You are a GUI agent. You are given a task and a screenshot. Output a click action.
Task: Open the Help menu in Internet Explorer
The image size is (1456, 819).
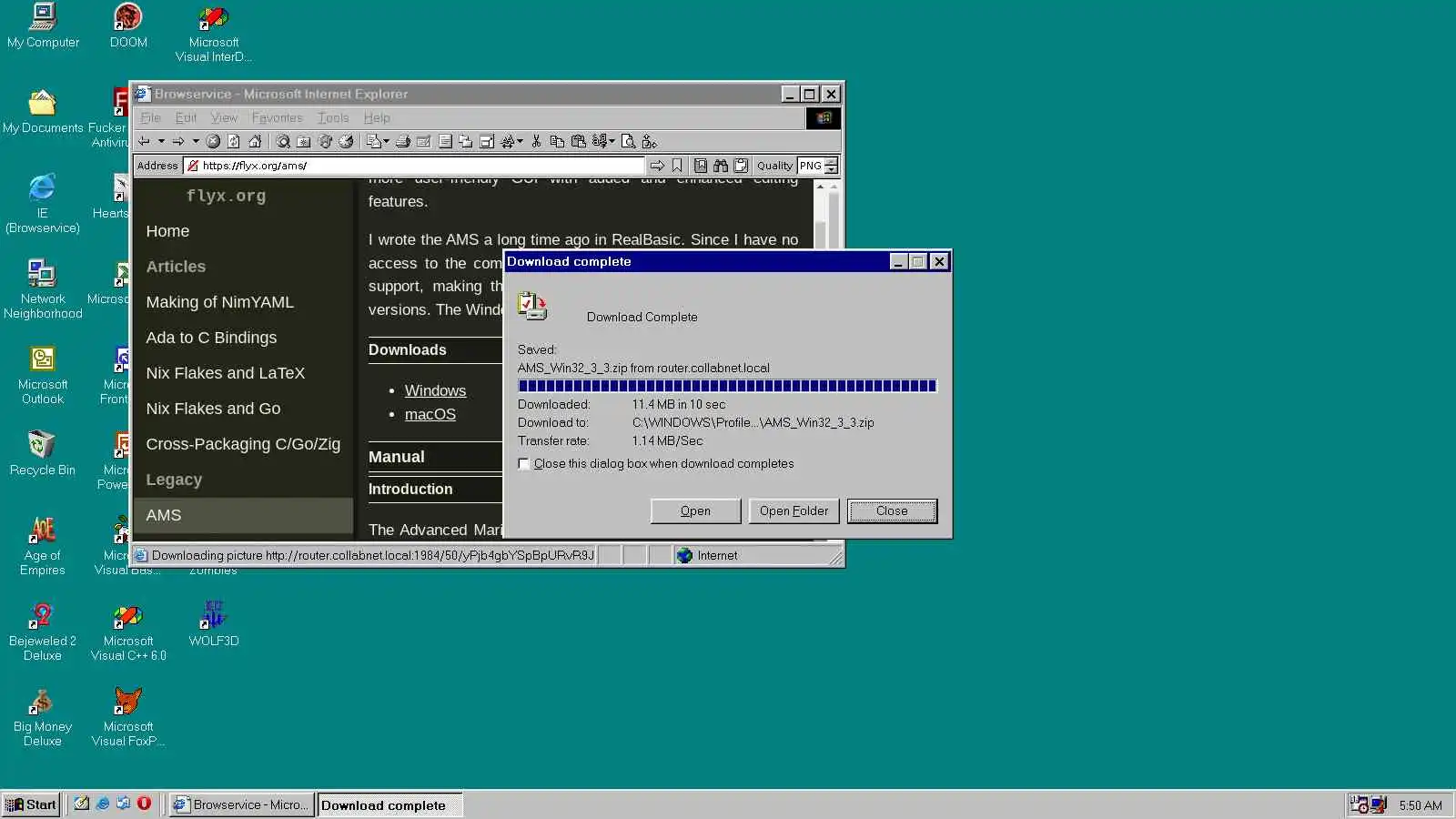(x=377, y=117)
